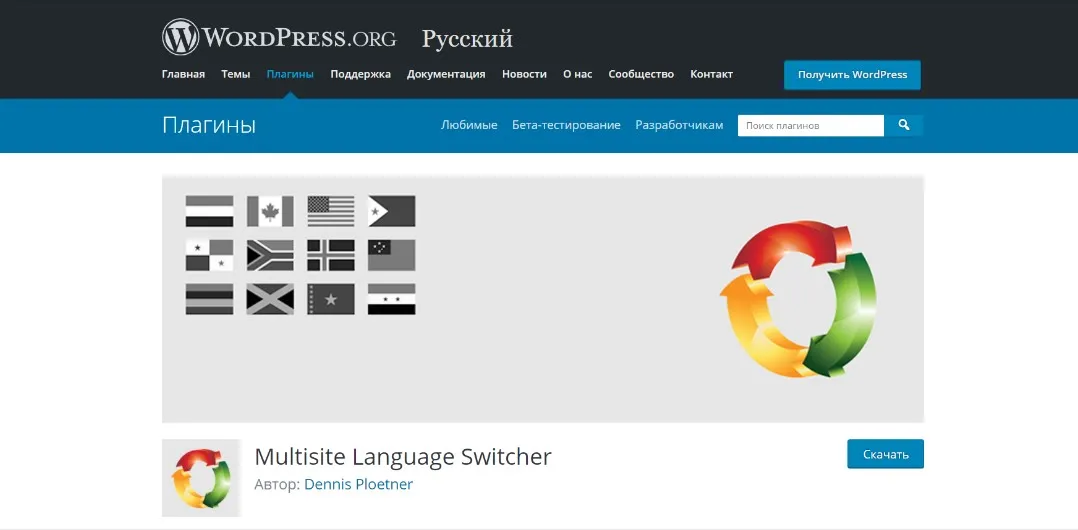Click the Плагины section heading
1078x530 pixels.
coord(209,125)
